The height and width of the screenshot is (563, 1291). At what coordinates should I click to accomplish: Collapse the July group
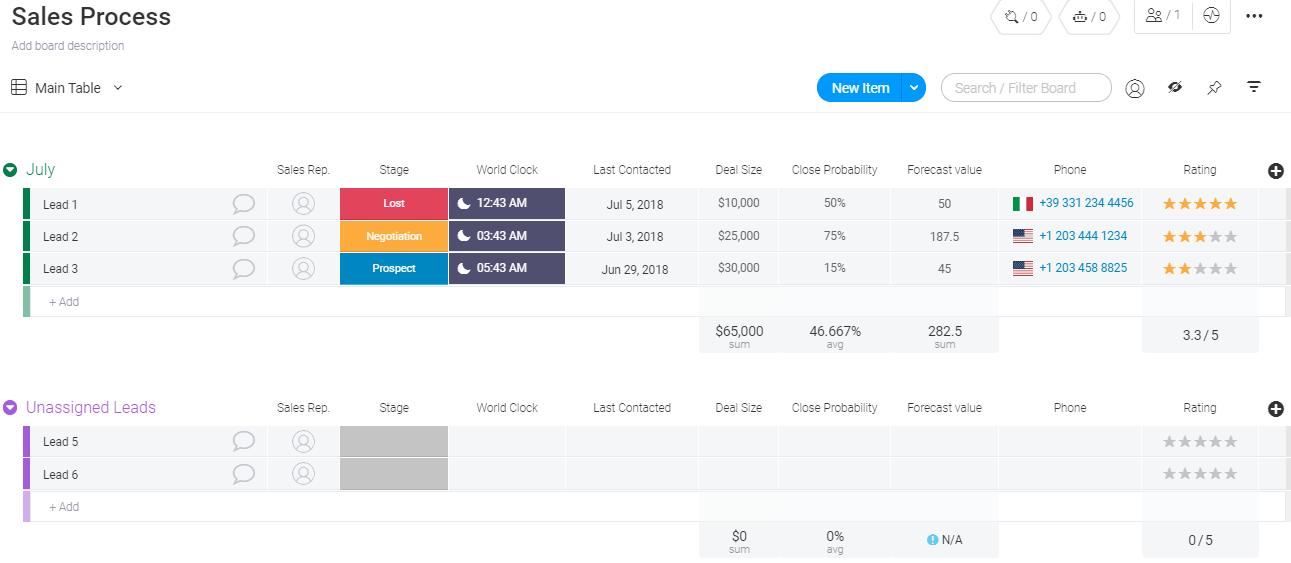[x=10, y=170]
